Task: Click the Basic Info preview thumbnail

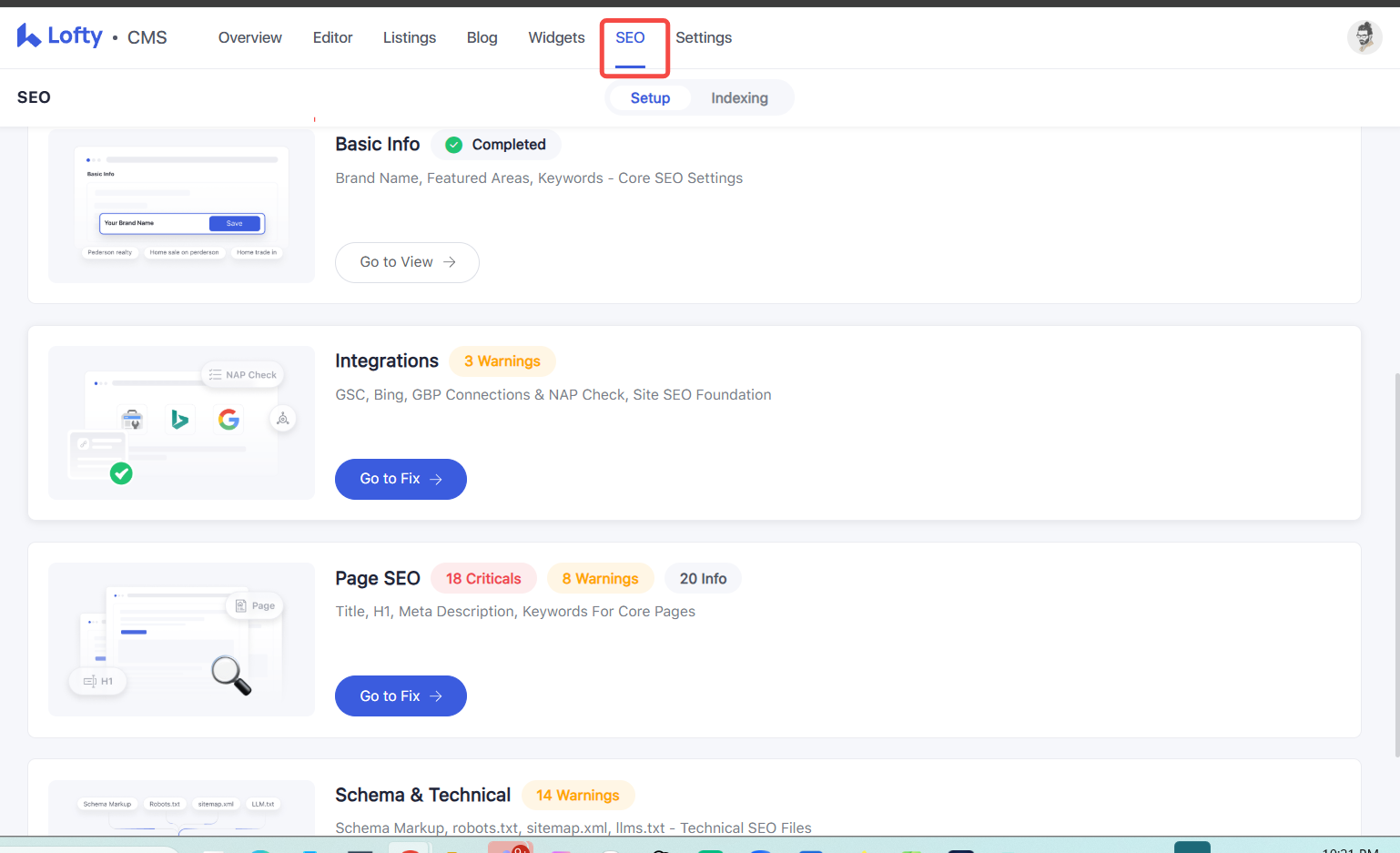Action: tap(181, 206)
